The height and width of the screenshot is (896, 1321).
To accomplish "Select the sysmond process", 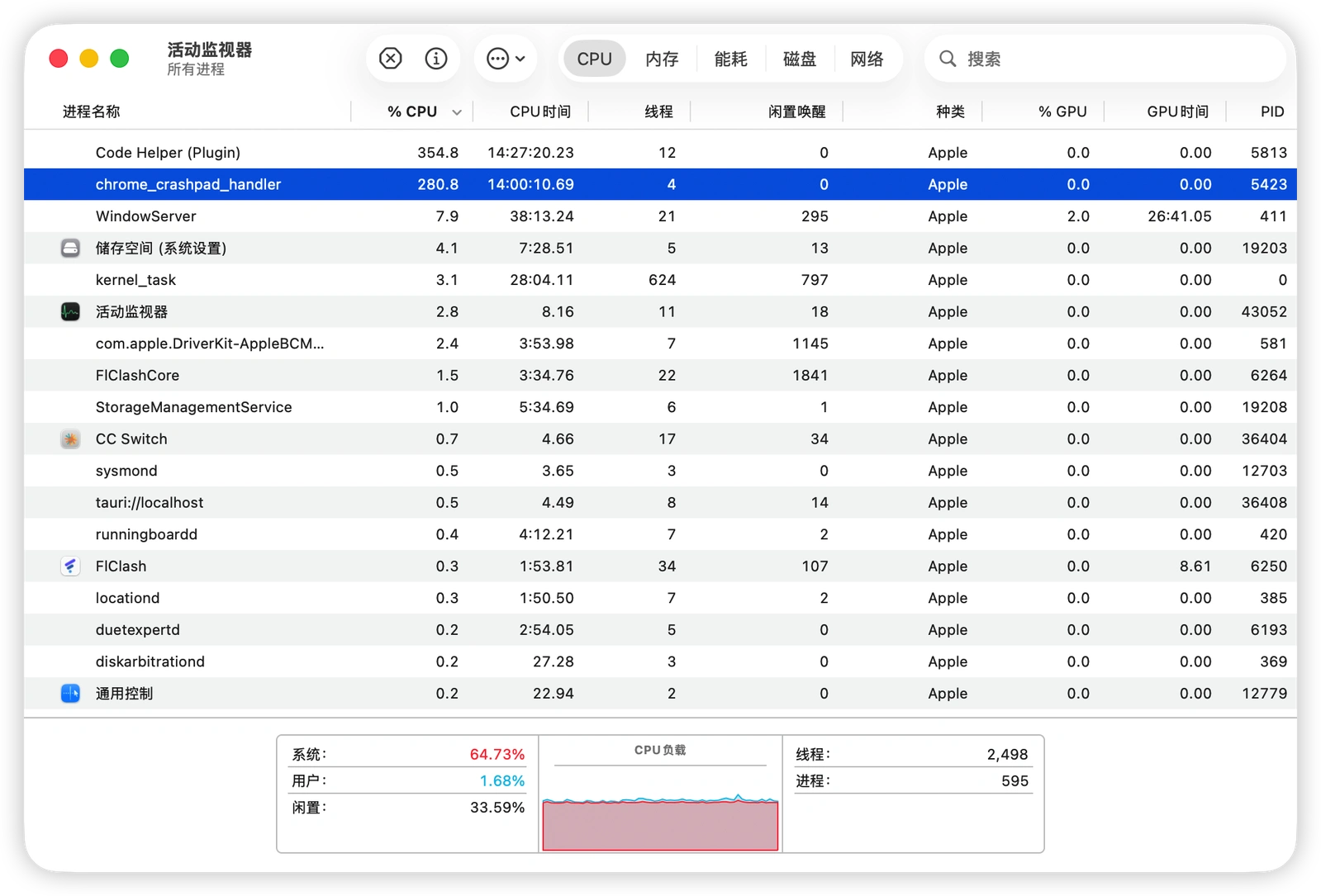I will (x=660, y=470).
